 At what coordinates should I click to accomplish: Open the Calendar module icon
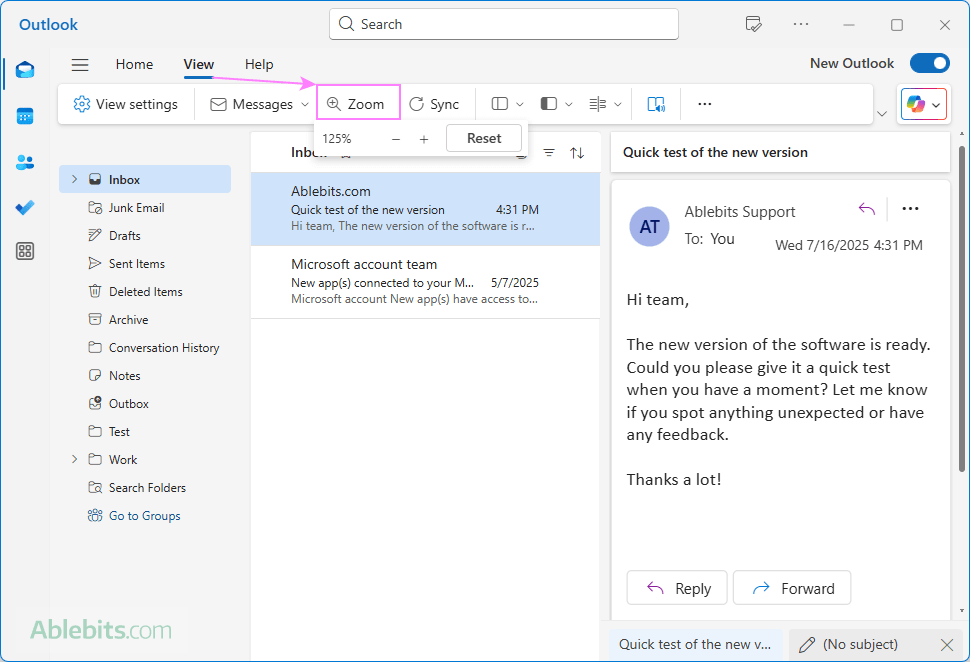[x=25, y=116]
